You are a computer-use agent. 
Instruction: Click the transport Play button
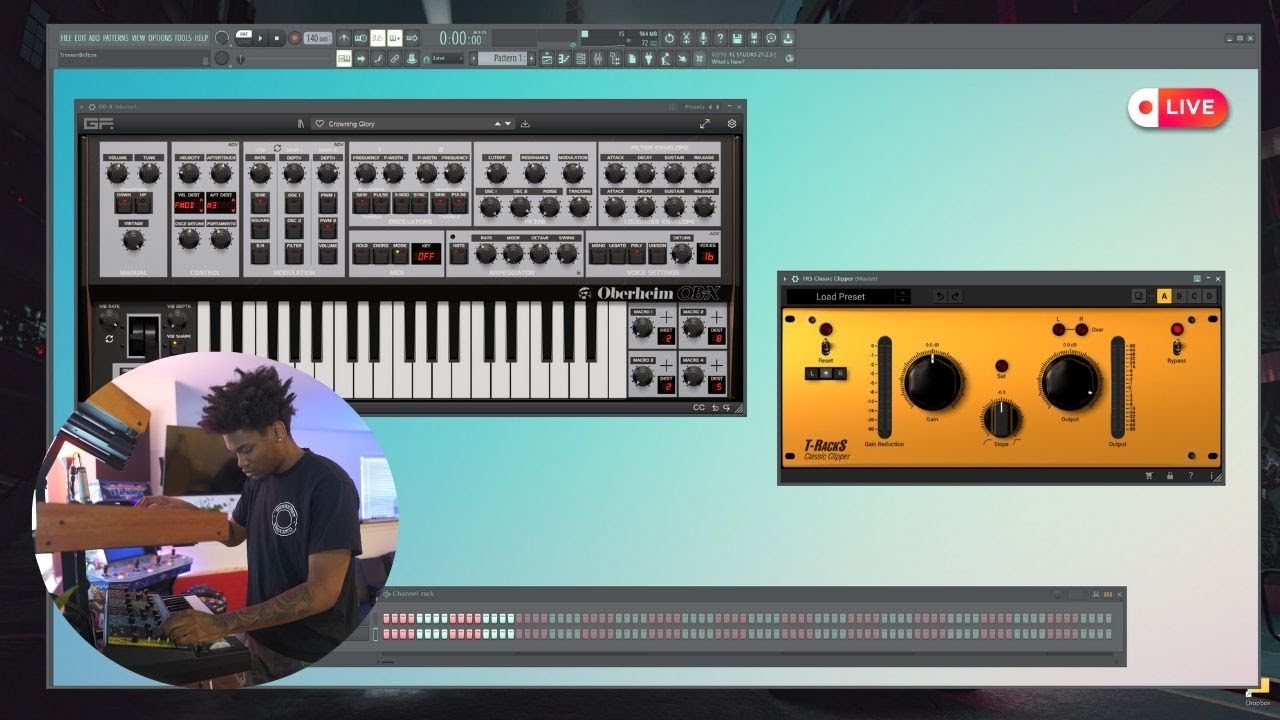pos(260,38)
